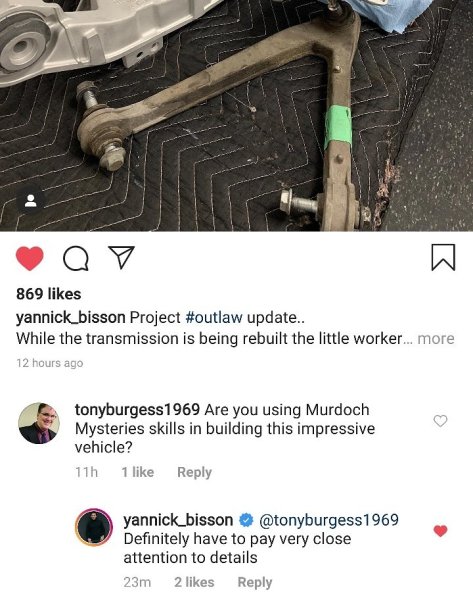The image size is (473, 592).
Task: Click the blue verified badge icon
Action: 246,520
